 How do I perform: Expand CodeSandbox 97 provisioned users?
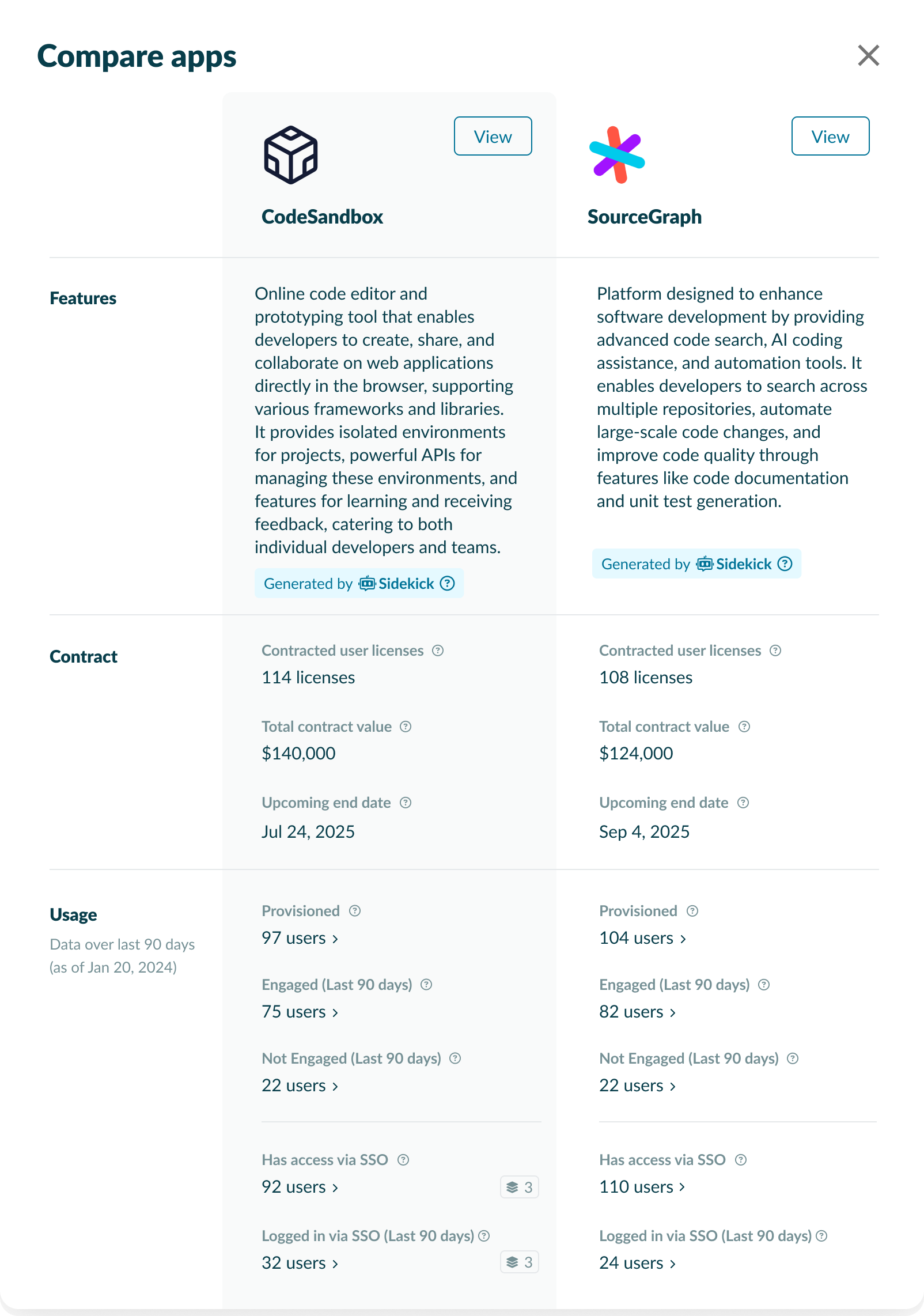click(300, 938)
